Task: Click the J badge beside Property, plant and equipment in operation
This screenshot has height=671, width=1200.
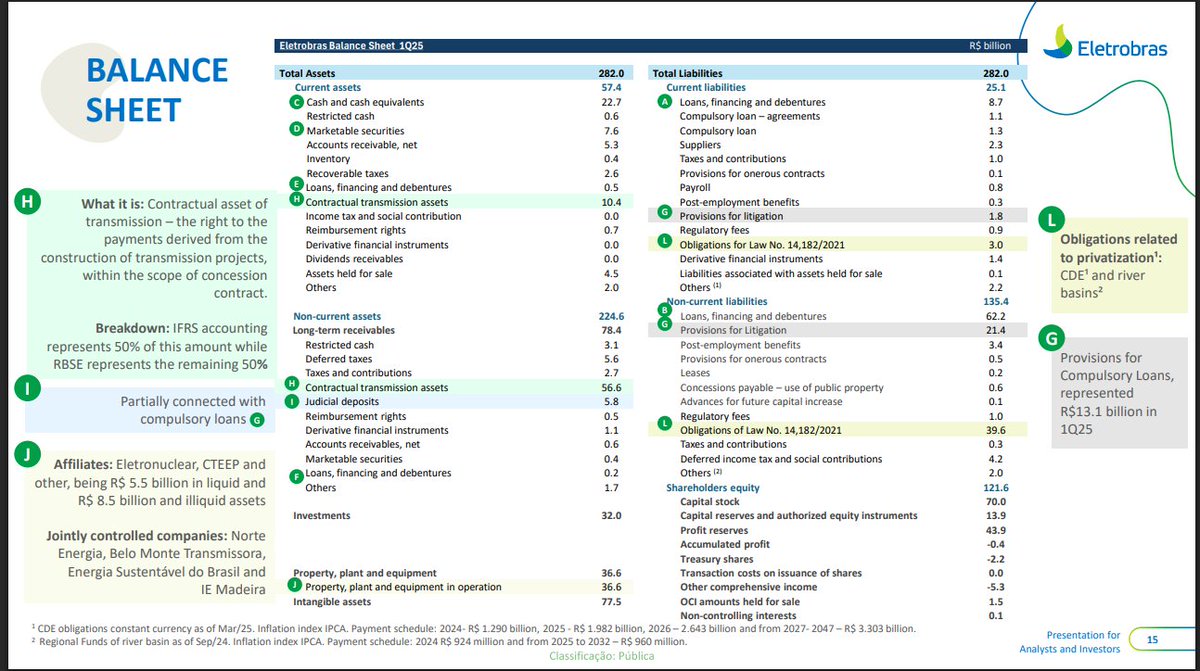Action: coord(295,585)
